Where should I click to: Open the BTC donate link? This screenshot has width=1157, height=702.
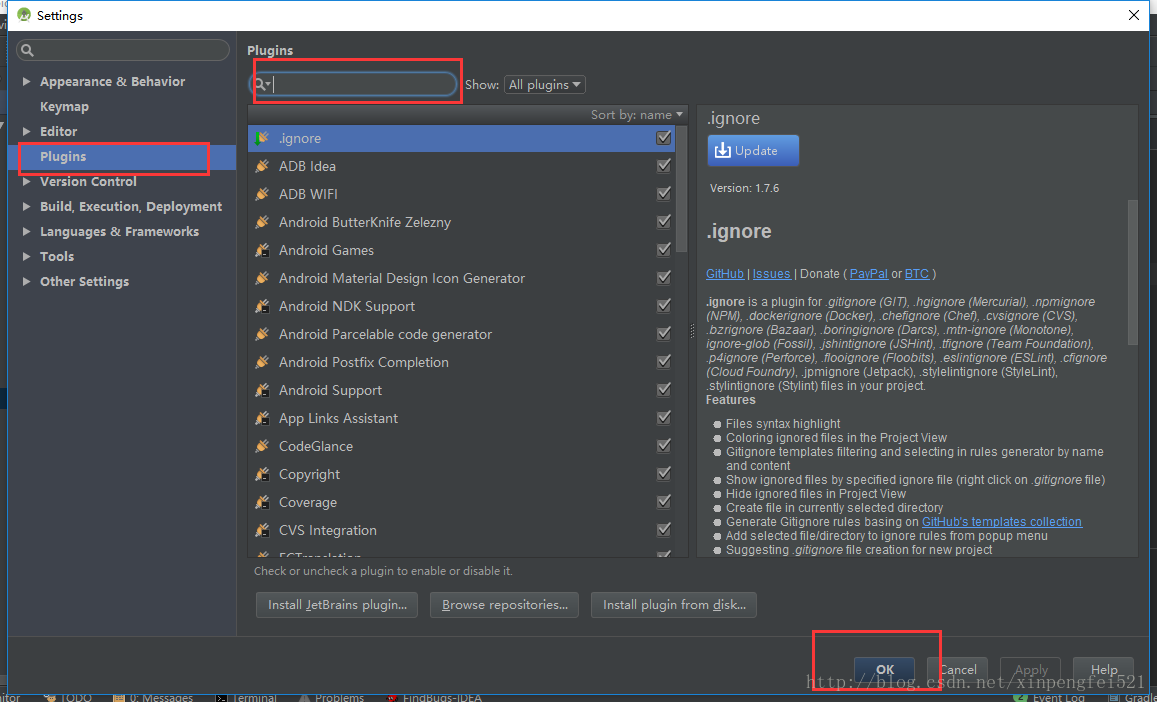[x=917, y=274]
